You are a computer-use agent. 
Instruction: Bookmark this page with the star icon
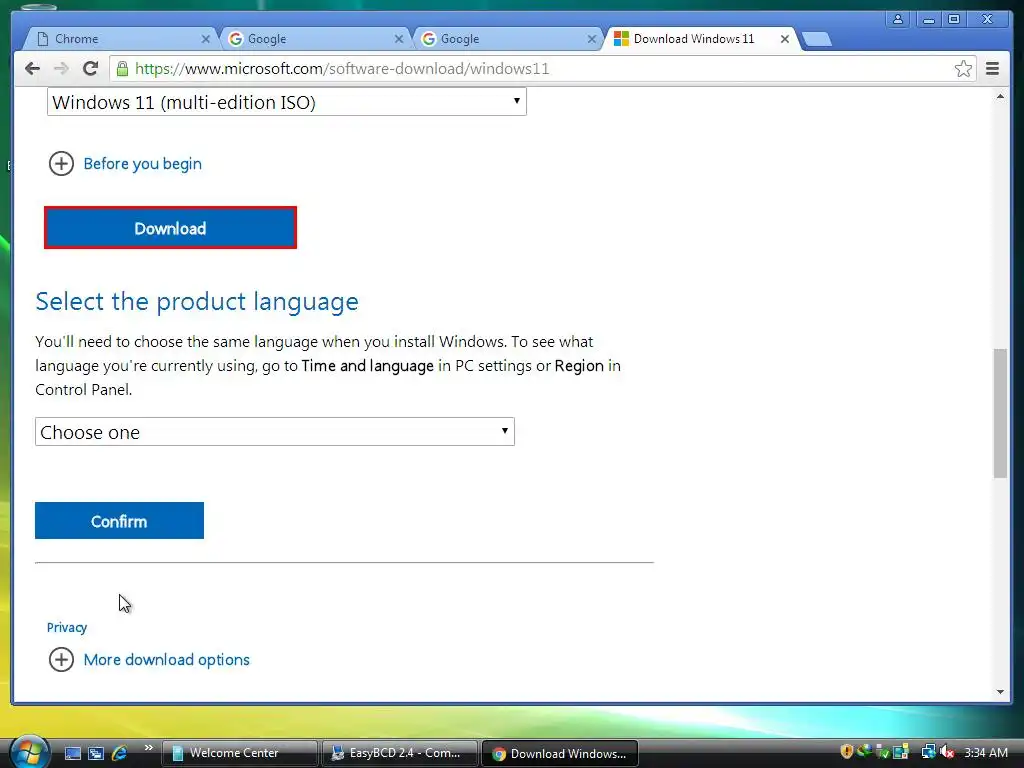coord(963,69)
